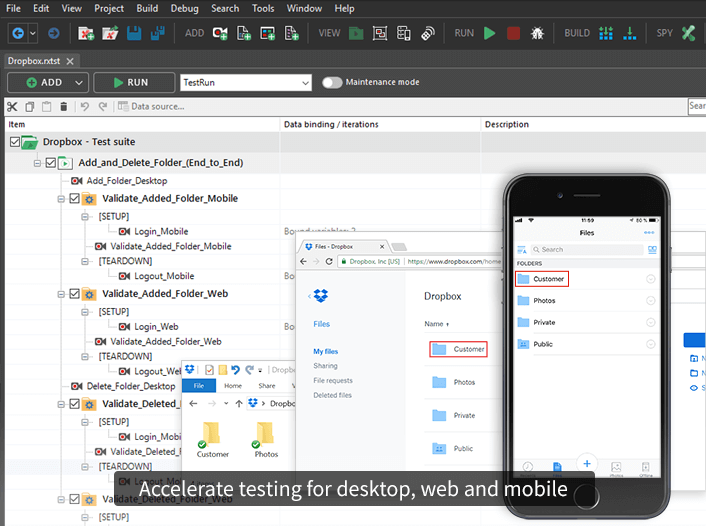706x526 pixels.
Task: Click the green RUN button
Action: click(134, 83)
